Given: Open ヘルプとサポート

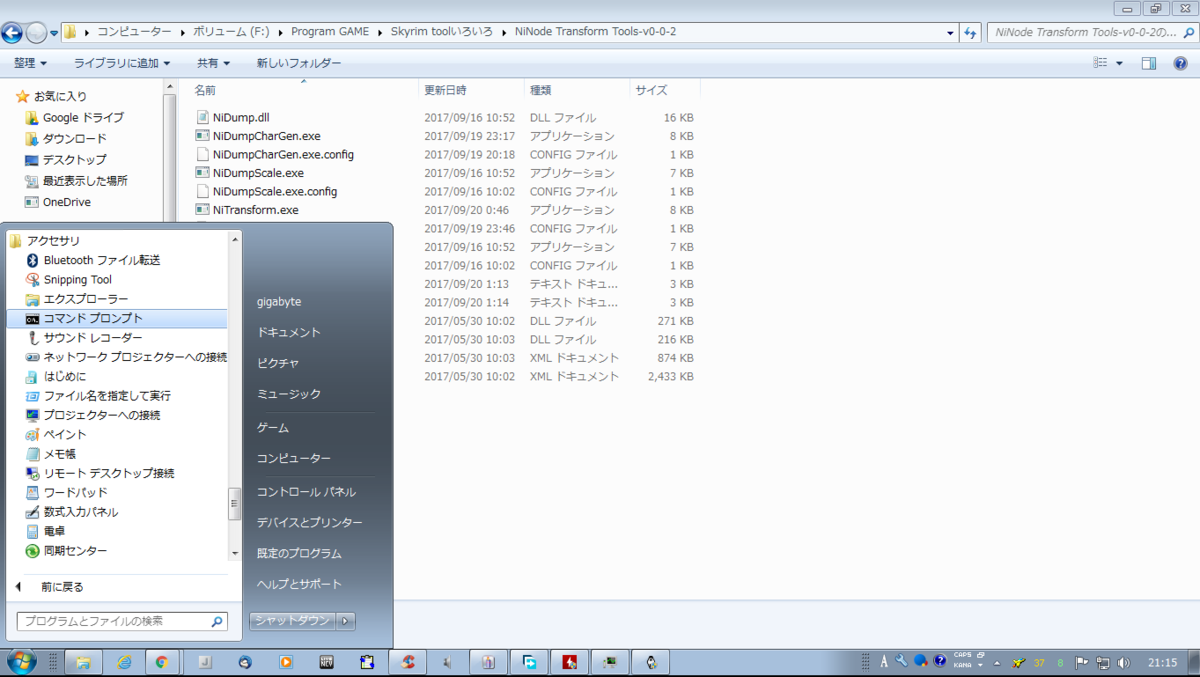Looking at the screenshot, I should tap(299, 584).
